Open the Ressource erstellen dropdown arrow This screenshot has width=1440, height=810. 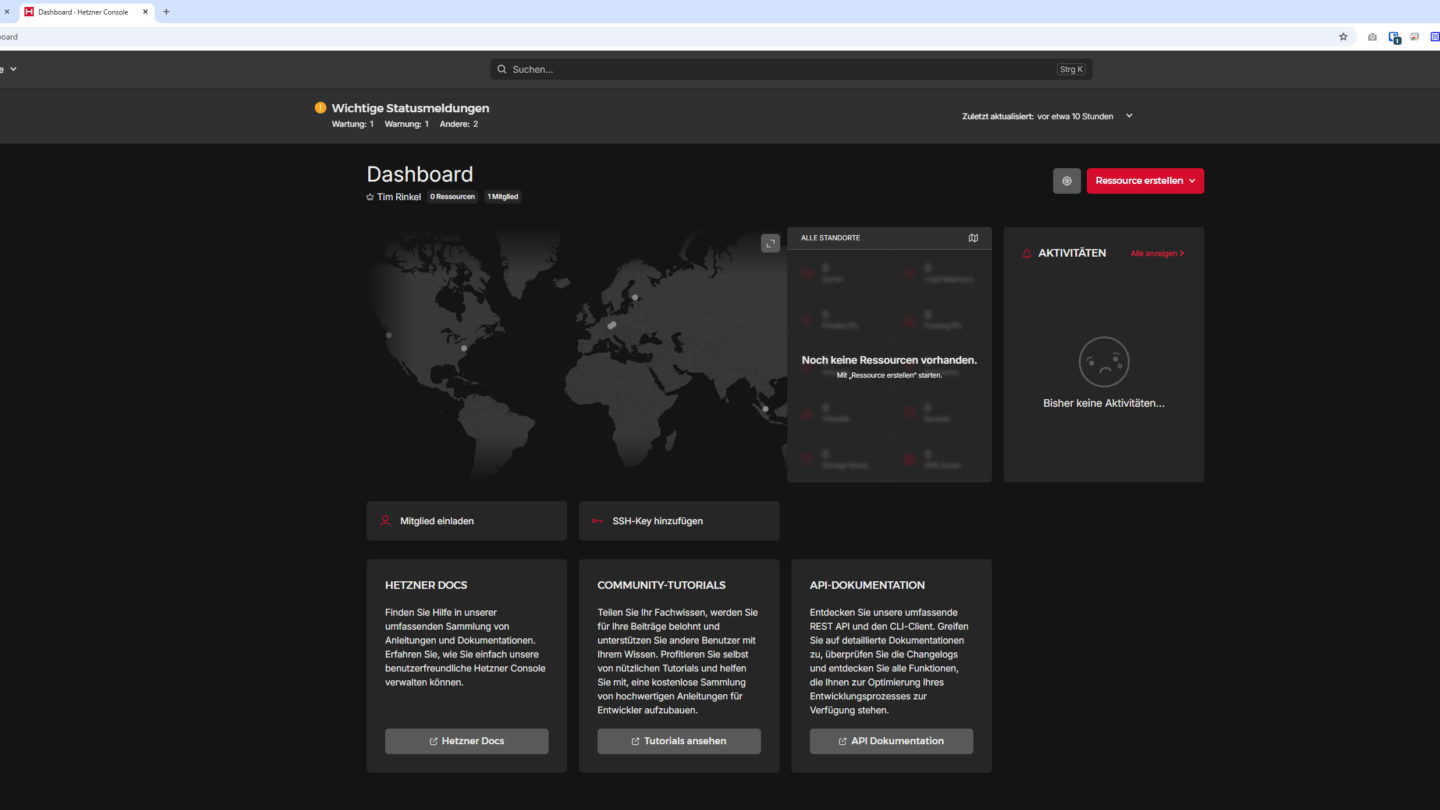(1192, 181)
